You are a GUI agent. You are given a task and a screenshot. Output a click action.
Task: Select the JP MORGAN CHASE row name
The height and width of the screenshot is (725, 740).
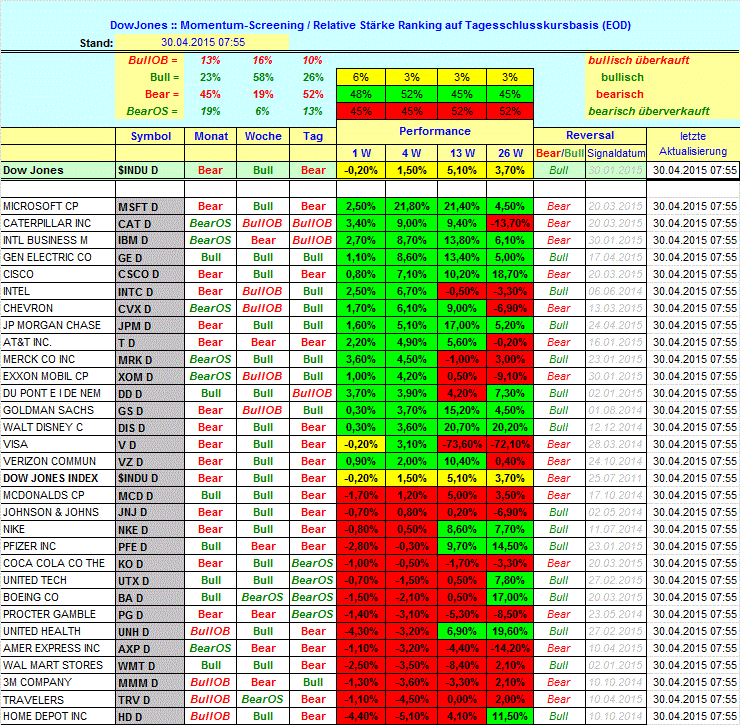[x=51, y=325]
